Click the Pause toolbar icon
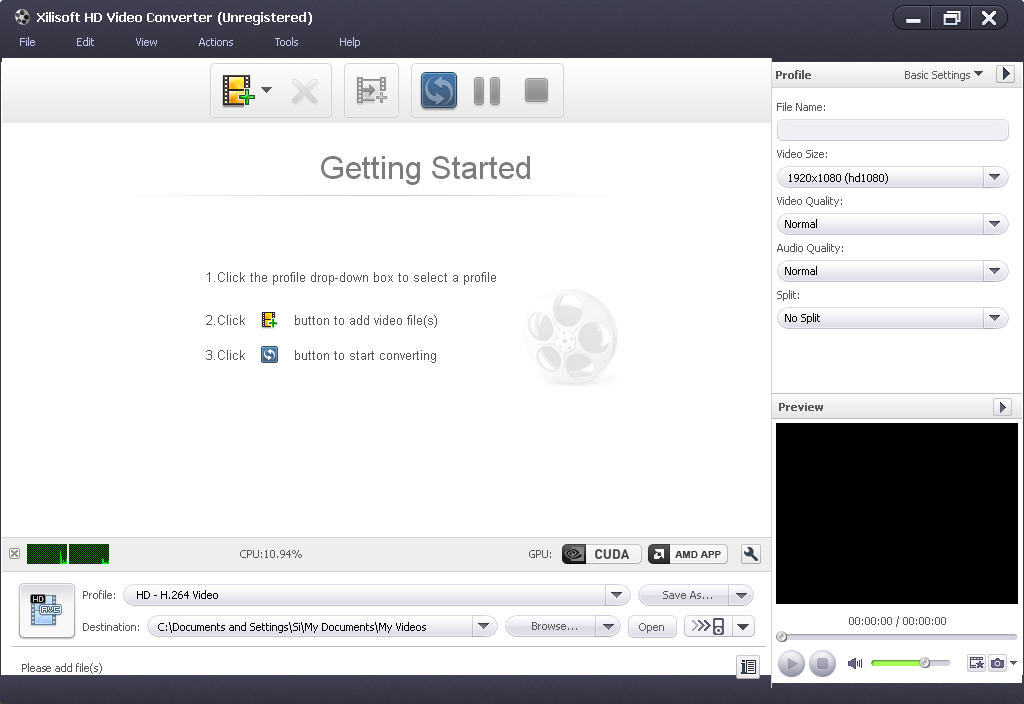1024x704 pixels. click(487, 91)
